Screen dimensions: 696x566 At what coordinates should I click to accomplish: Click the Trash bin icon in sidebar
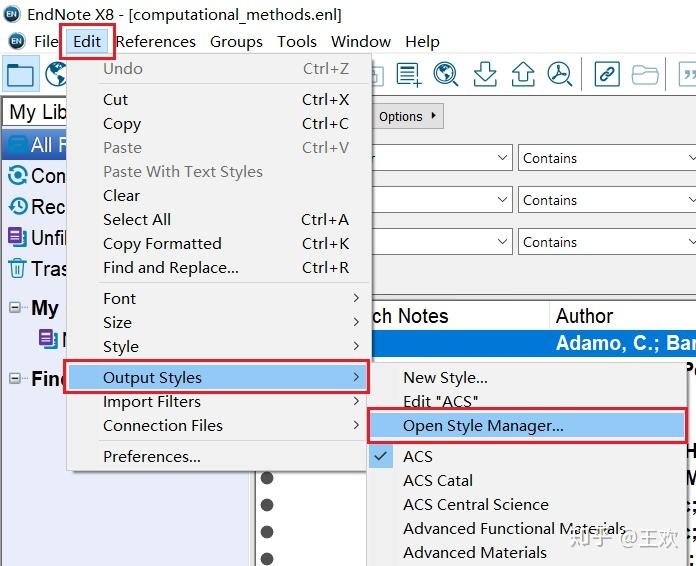click(x=17, y=268)
